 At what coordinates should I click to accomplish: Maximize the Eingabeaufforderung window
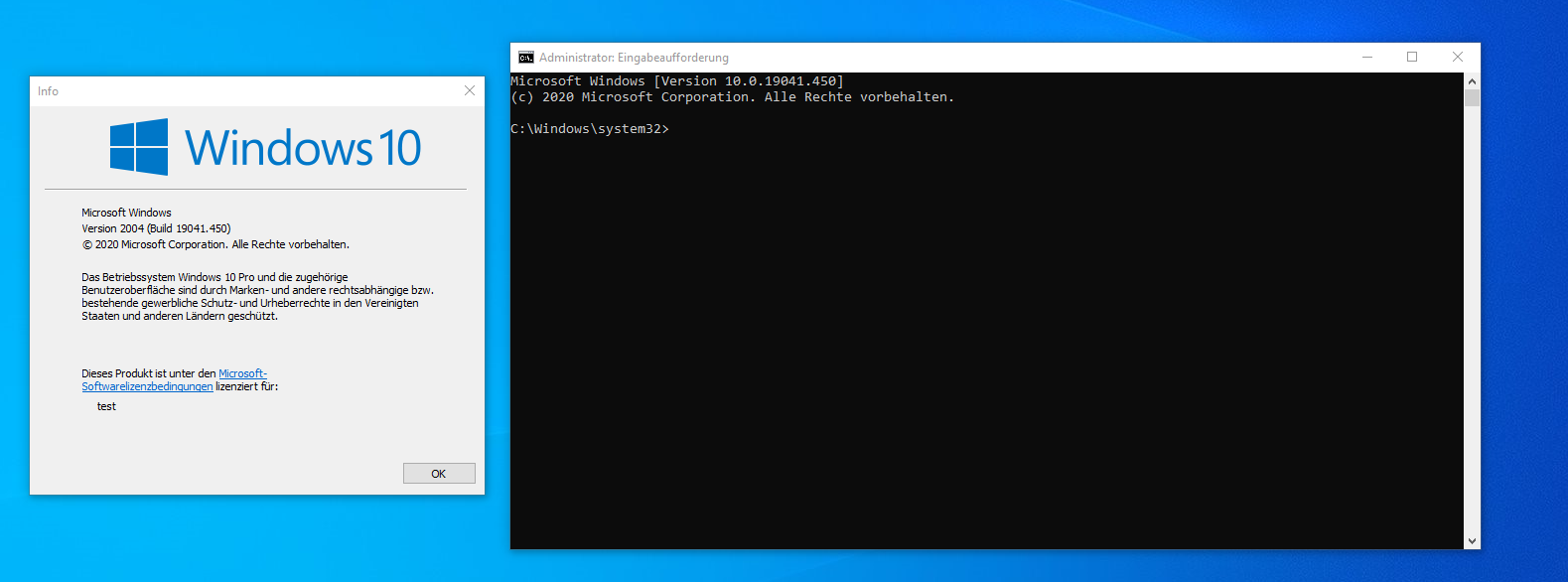pyautogui.click(x=1412, y=57)
